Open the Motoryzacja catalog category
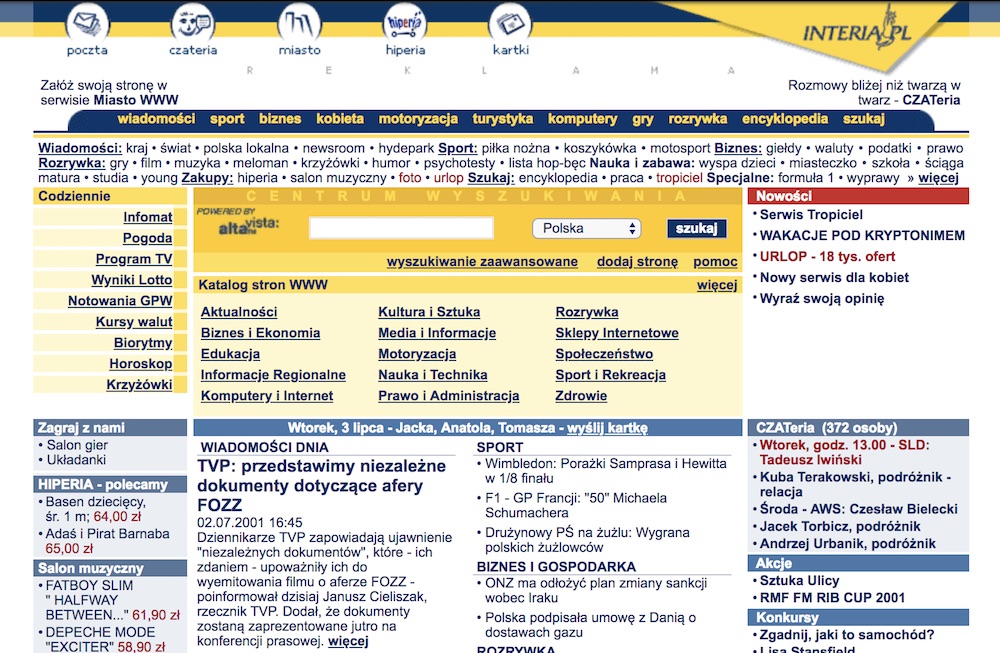Viewport: 1000px width, 653px height. (x=417, y=354)
